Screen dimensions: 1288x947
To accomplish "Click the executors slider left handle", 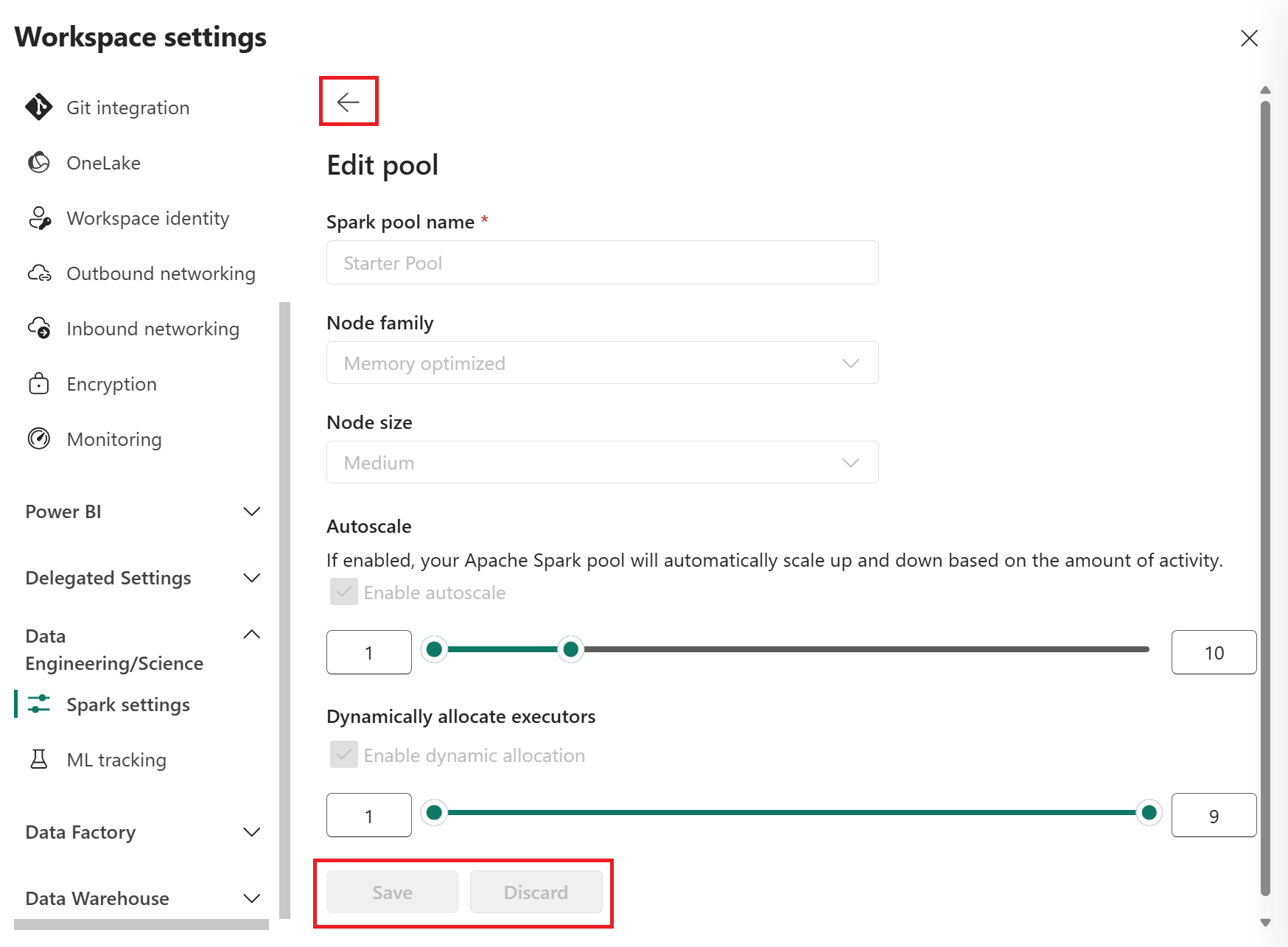I will 434,812.
